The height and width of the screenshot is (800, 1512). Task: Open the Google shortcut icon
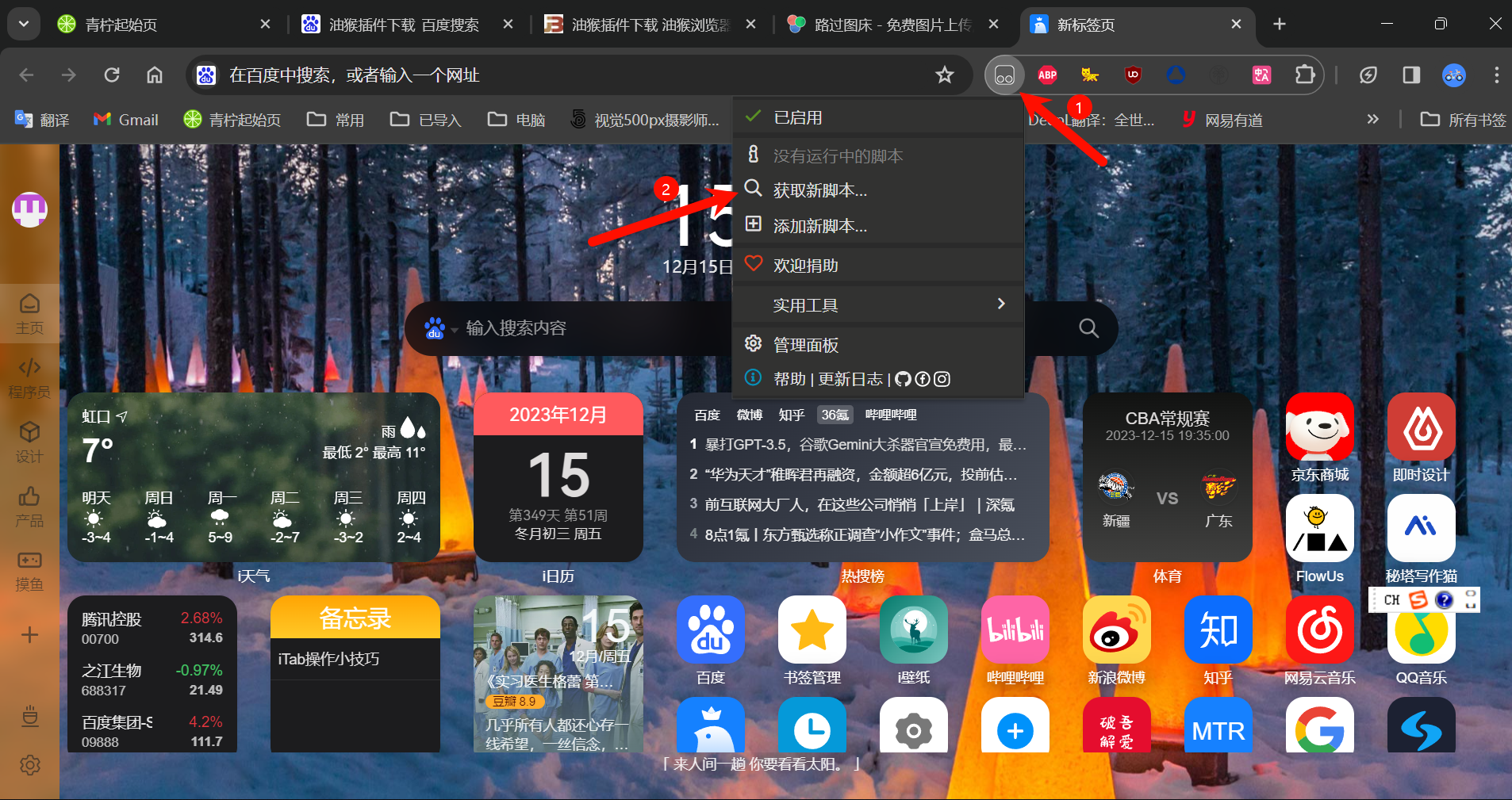click(x=1319, y=725)
